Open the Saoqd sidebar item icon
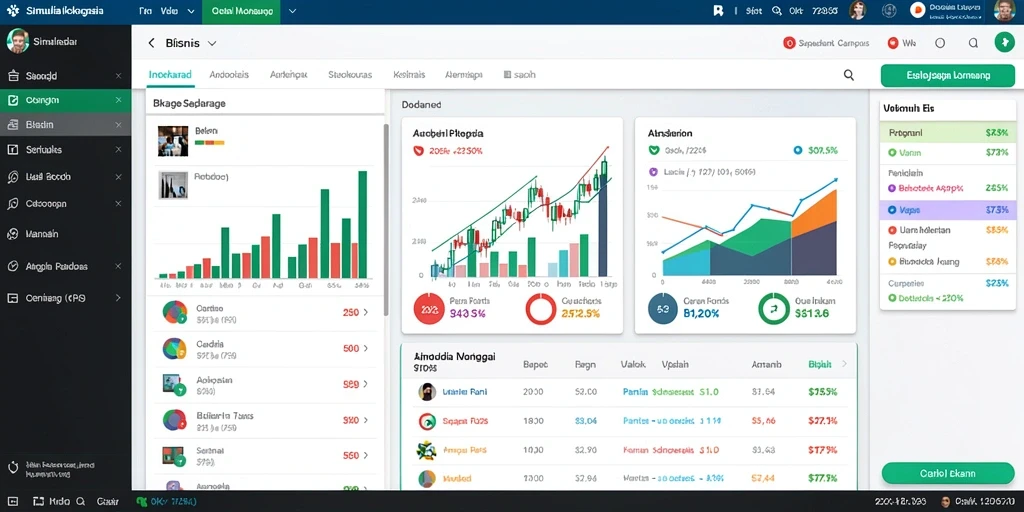 point(13,76)
